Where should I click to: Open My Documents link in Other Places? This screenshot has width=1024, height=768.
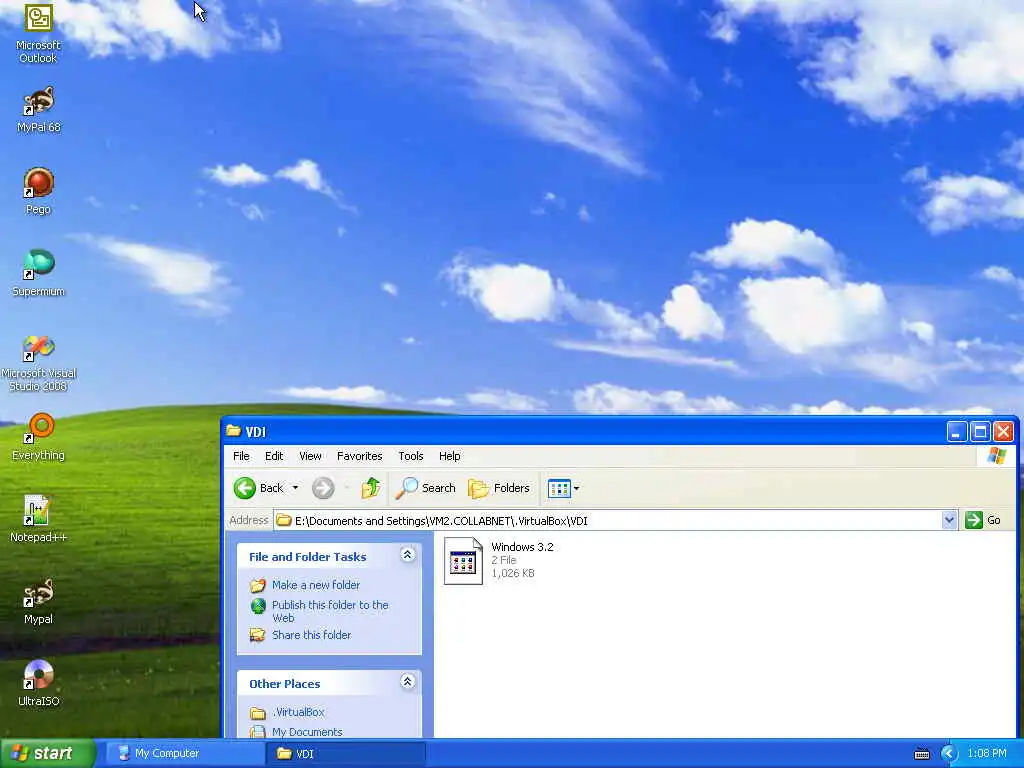[x=307, y=732]
